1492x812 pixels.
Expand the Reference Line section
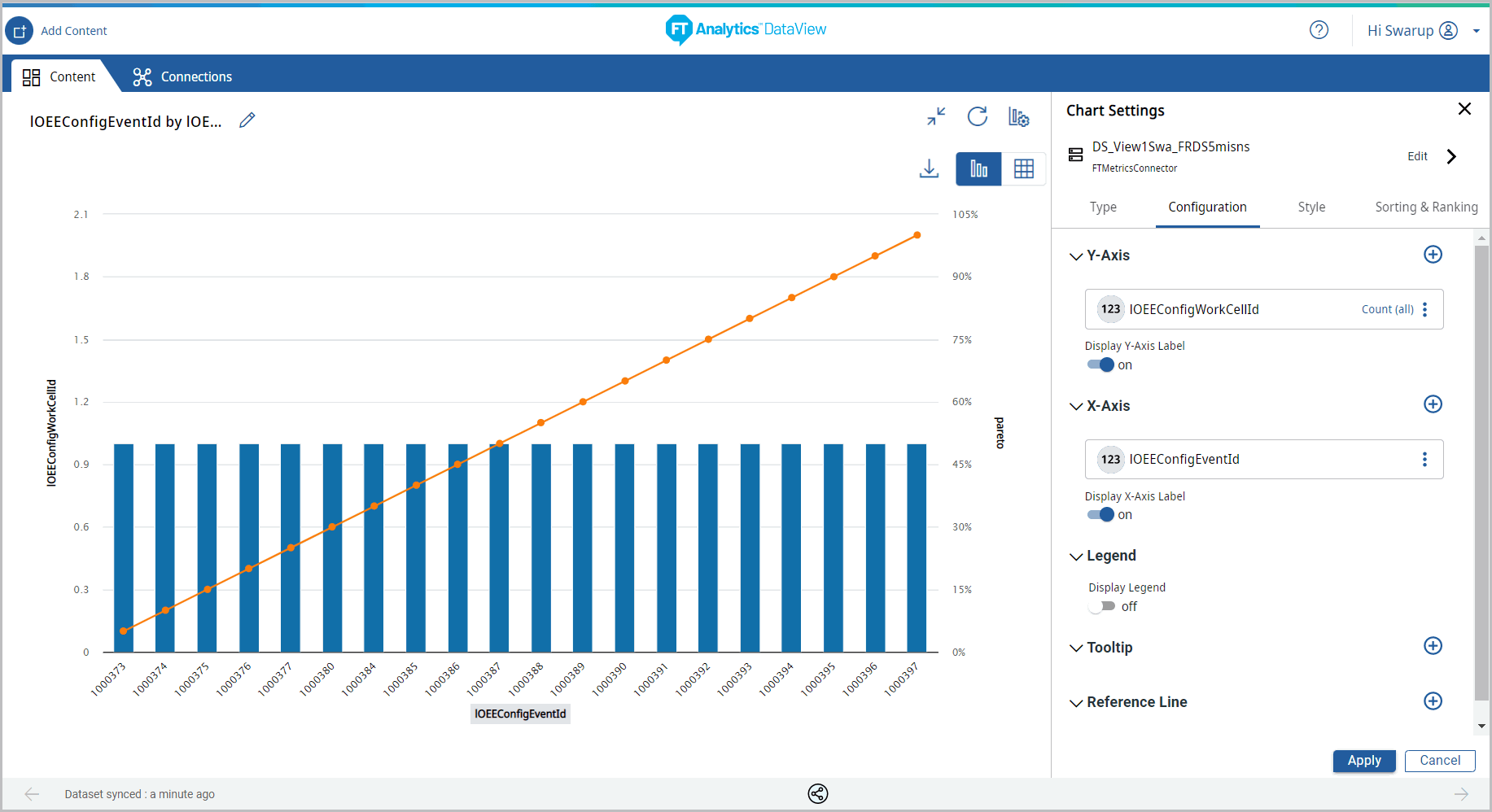tap(1076, 703)
